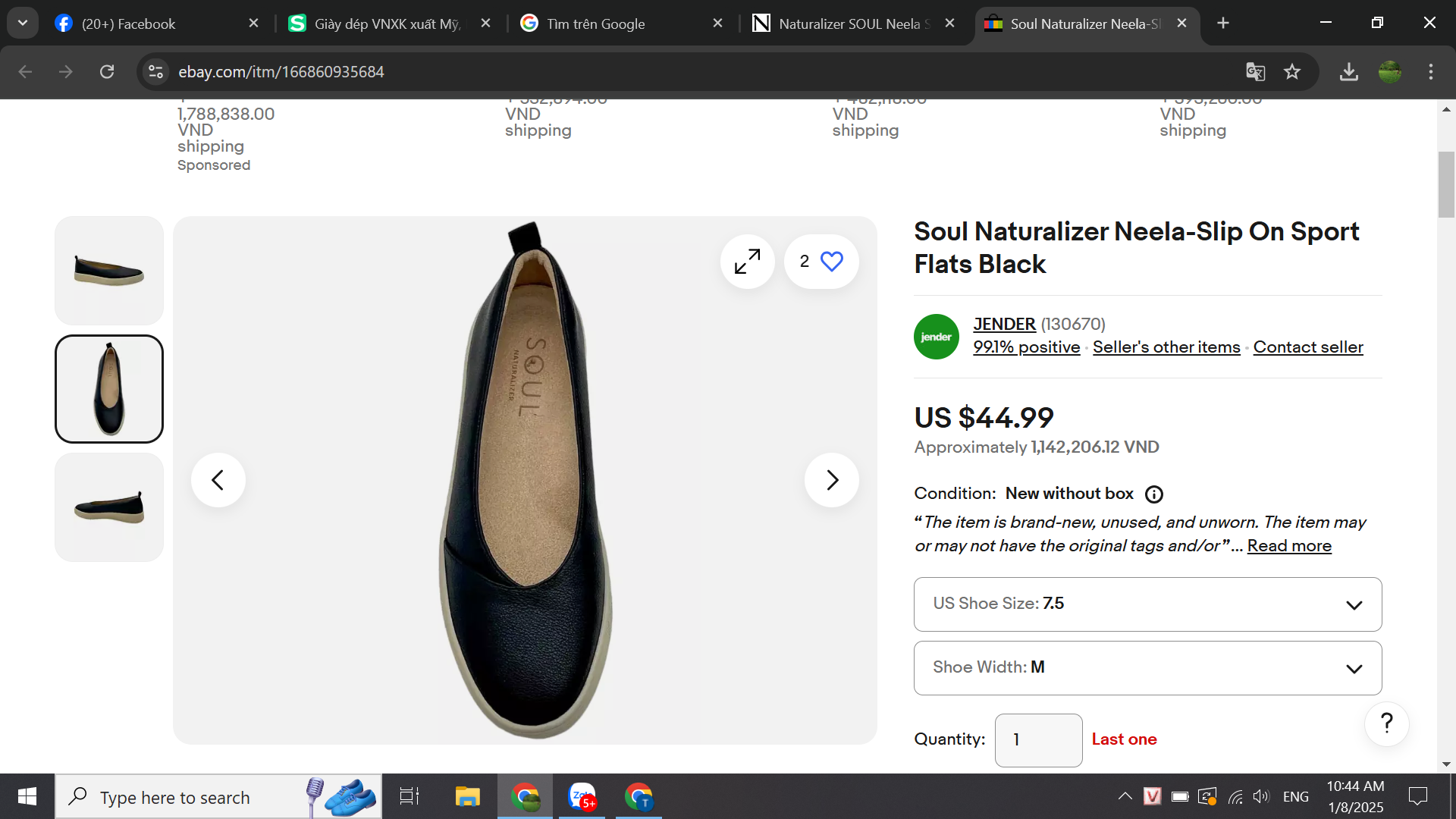The image size is (1456, 819).
Task: Open Shoe Width dropdown
Action: 1147,668
